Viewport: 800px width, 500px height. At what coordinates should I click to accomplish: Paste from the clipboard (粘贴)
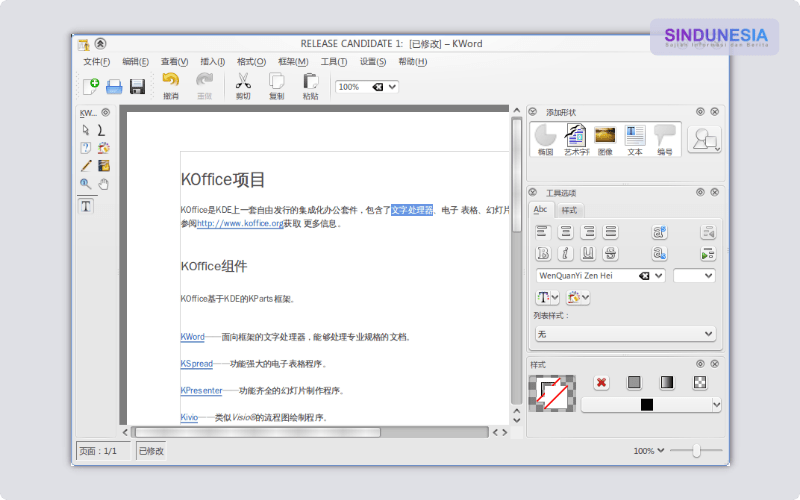pos(310,85)
